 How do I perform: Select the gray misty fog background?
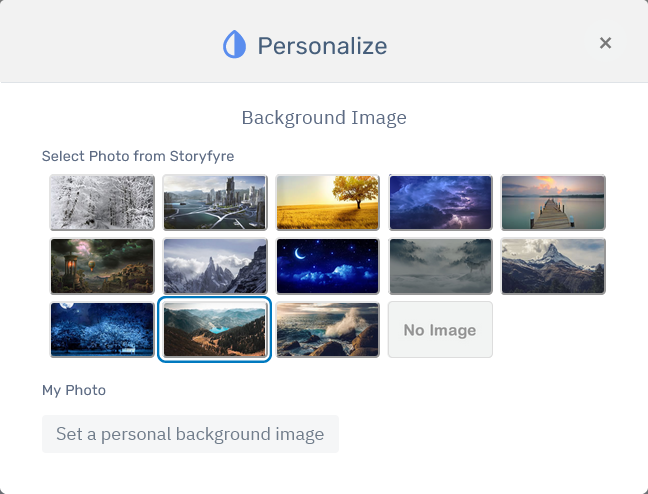[x=441, y=266]
